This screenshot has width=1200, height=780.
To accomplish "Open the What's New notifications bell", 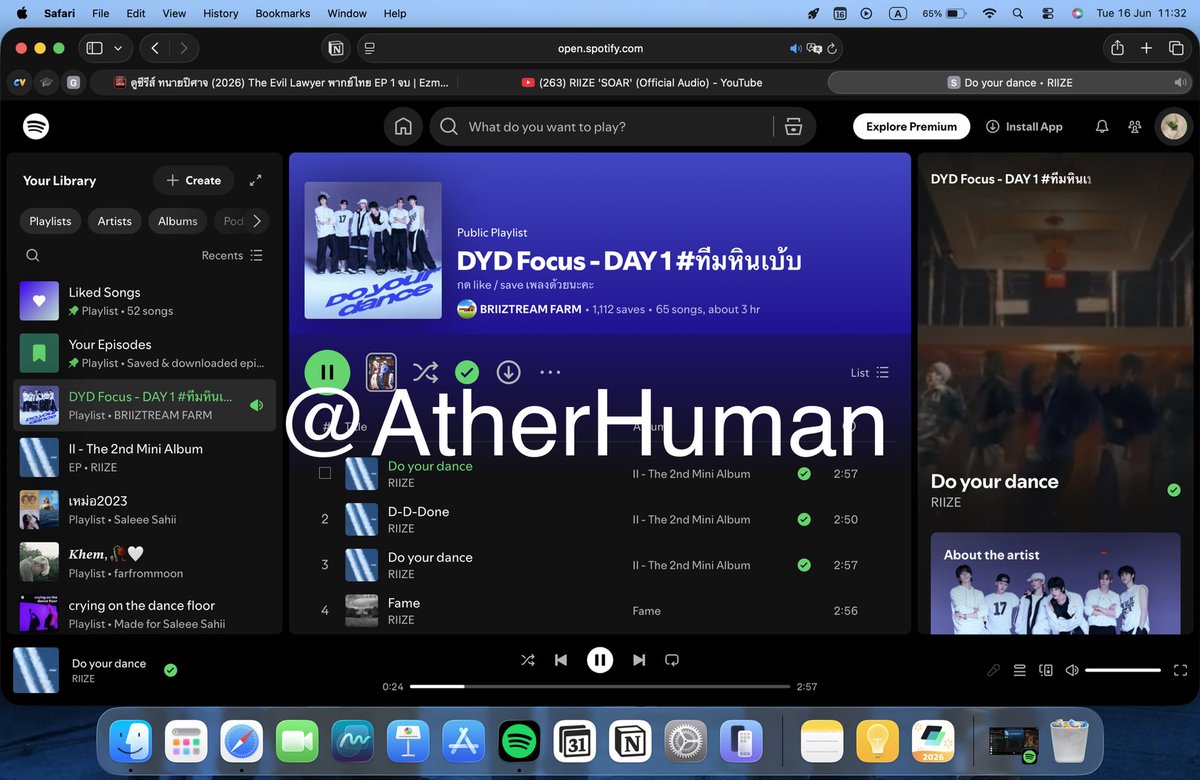I will [x=1102, y=127].
